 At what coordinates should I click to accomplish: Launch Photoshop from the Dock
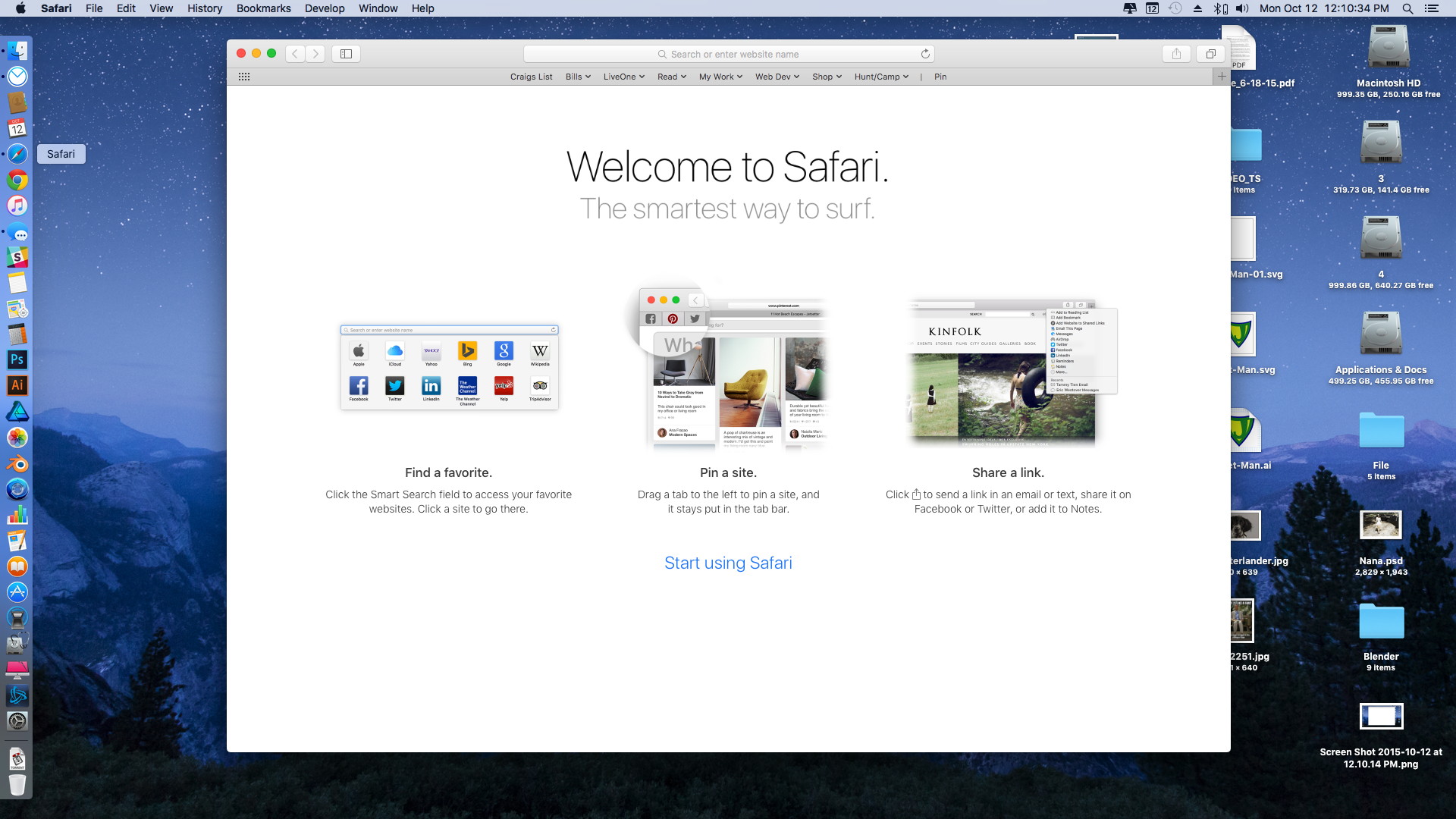[x=17, y=359]
